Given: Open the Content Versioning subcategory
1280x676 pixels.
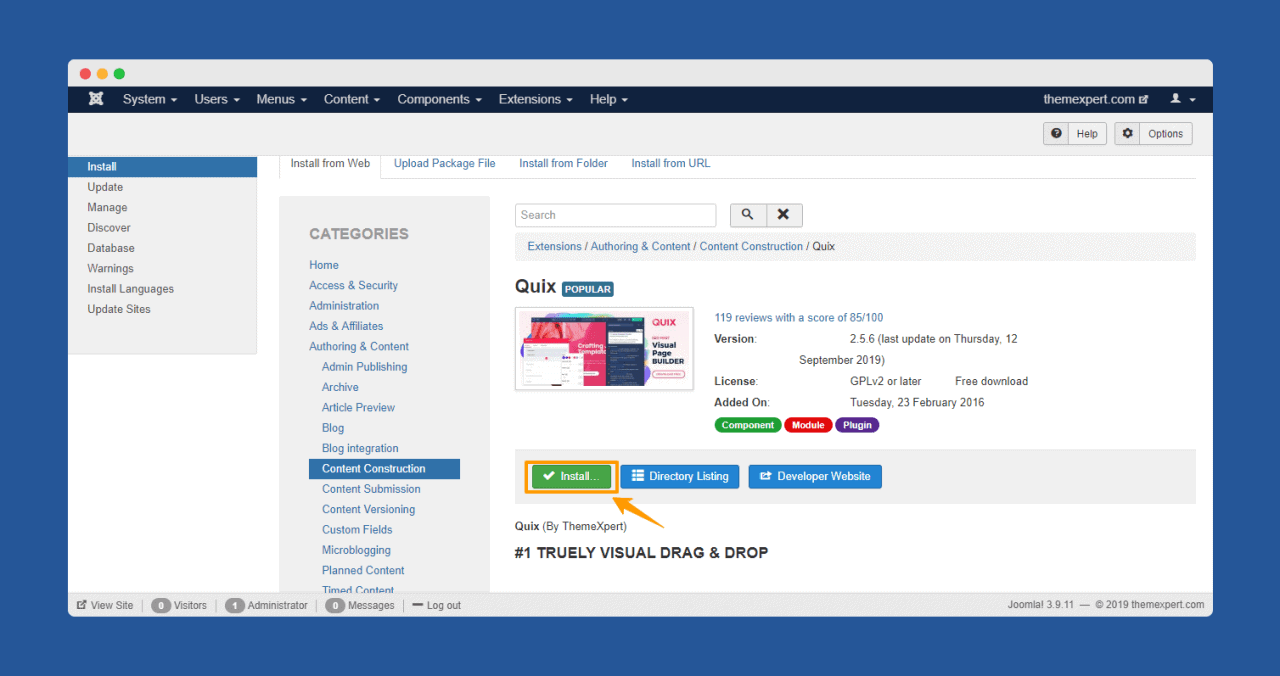Looking at the screenshot, I should (x=368, y=509).
